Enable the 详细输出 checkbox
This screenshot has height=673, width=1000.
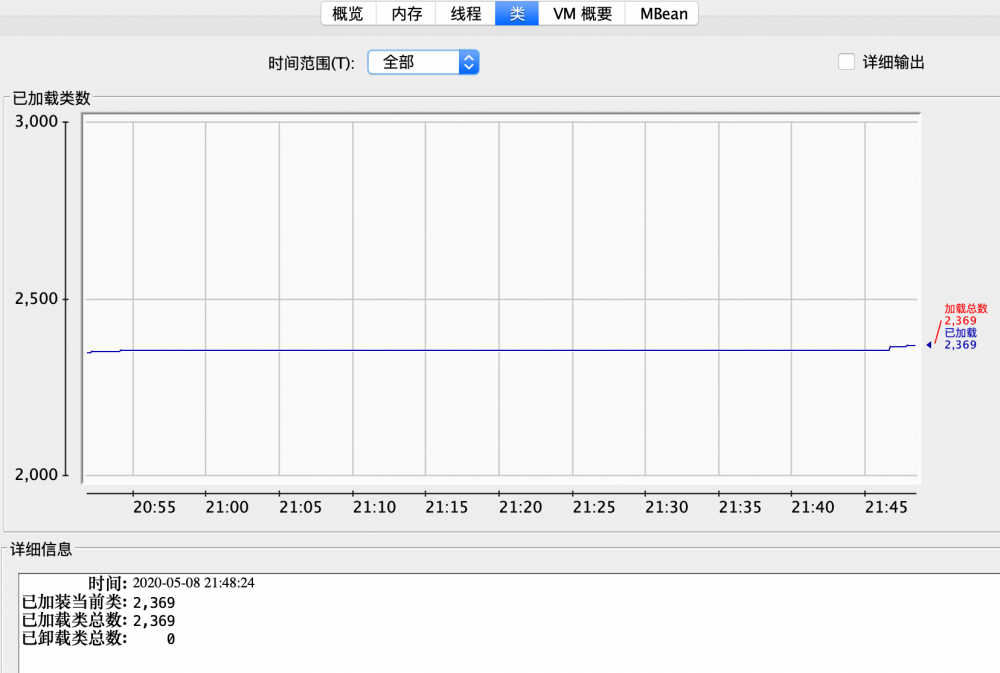click(845, 61)
